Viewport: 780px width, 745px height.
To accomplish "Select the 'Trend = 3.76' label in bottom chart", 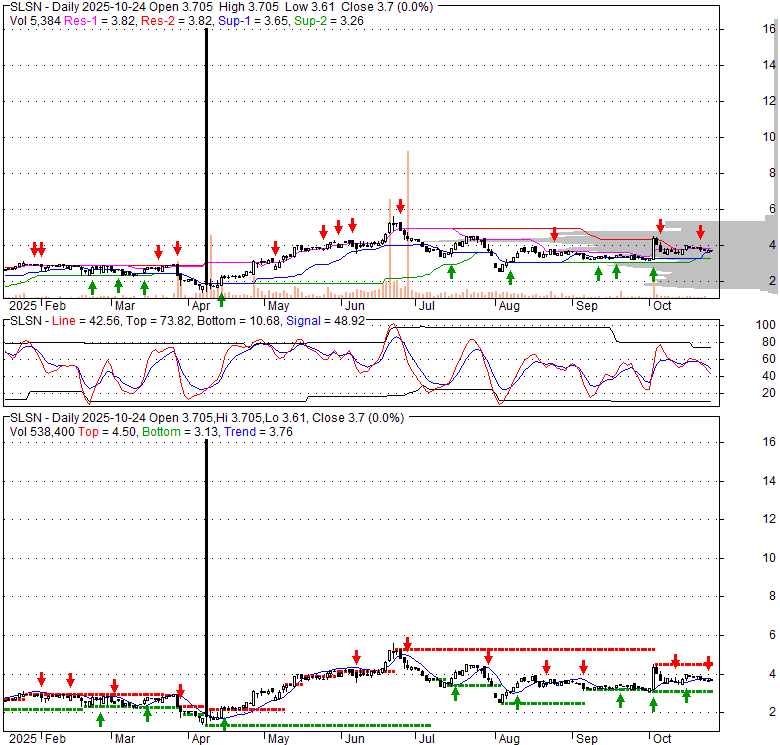I will pos(258,432).
